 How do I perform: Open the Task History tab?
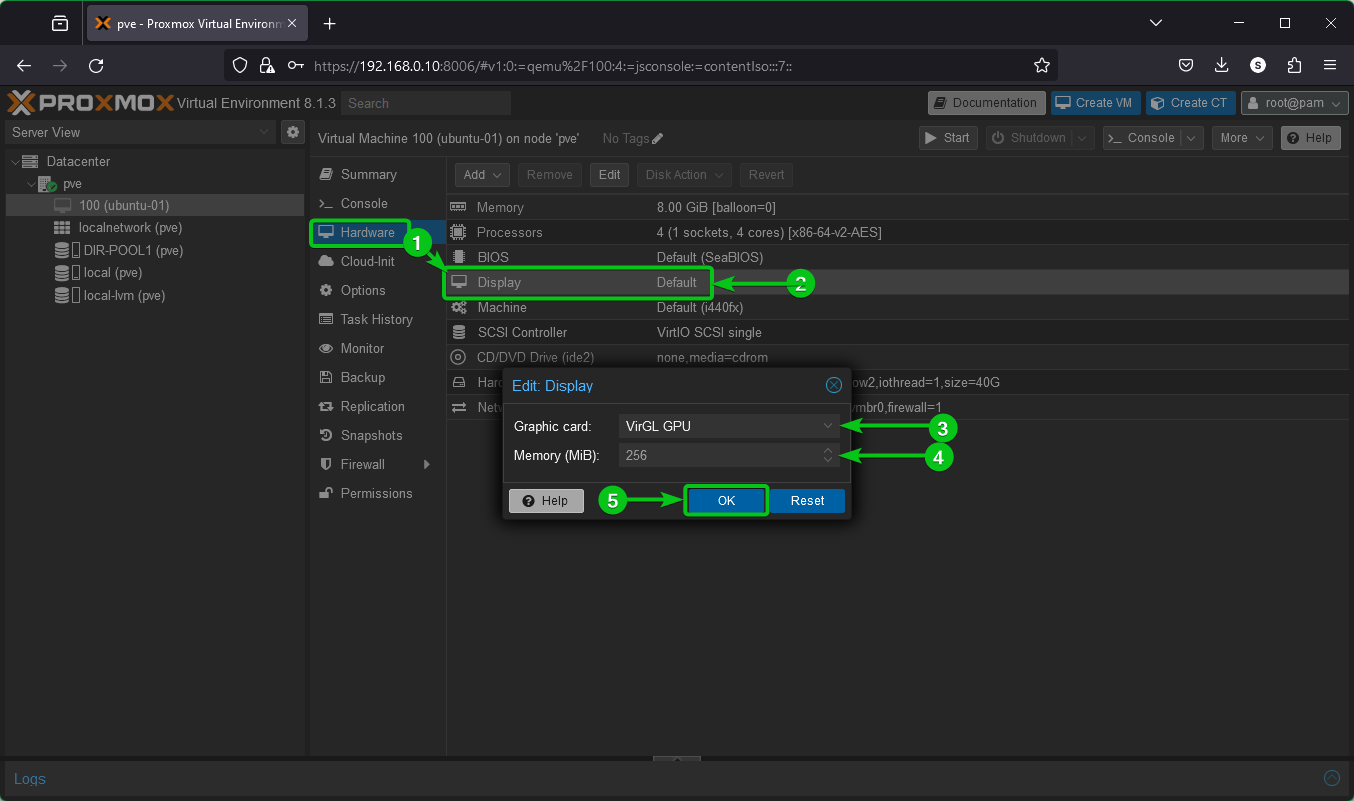[378, 319]
